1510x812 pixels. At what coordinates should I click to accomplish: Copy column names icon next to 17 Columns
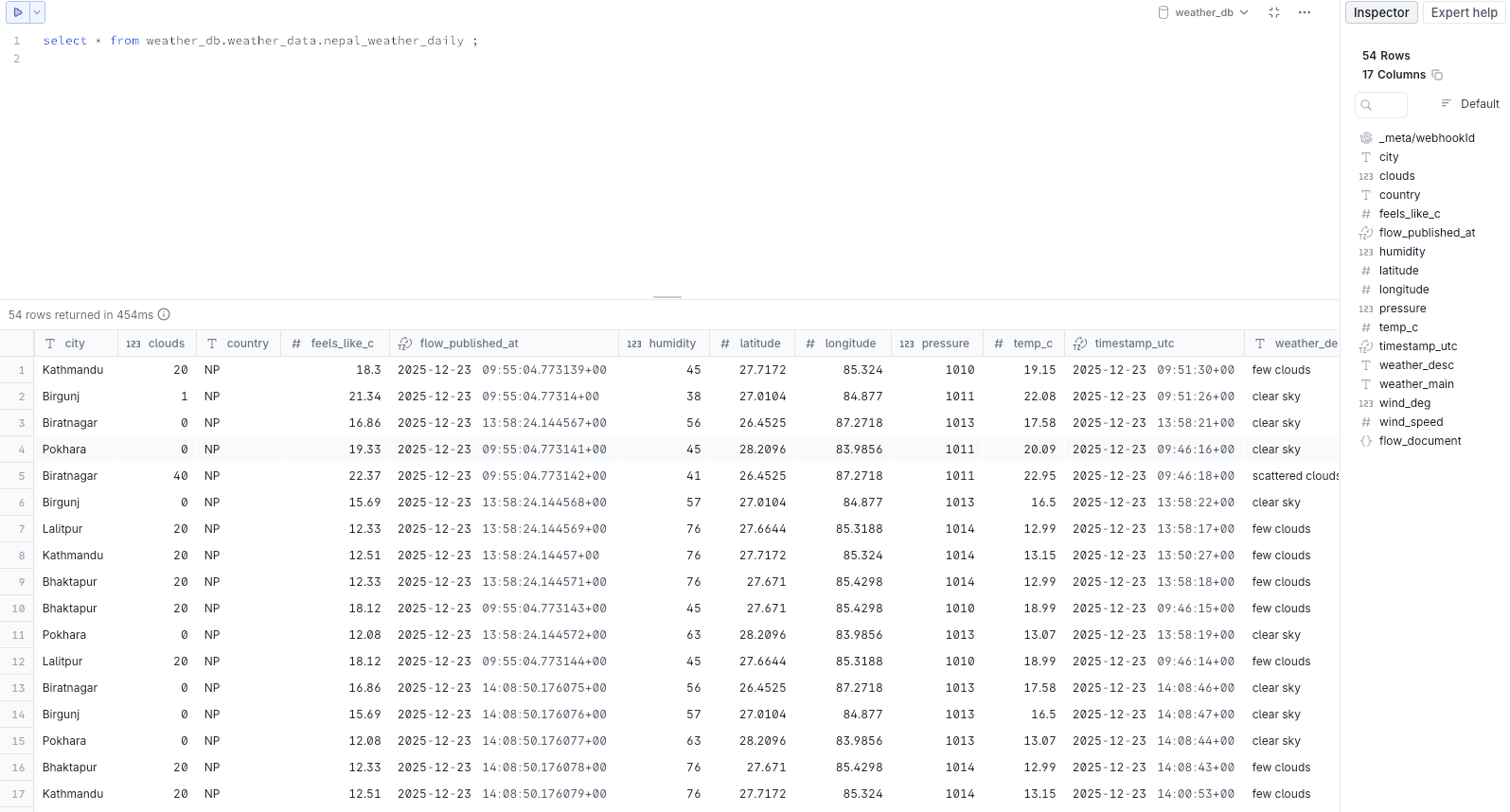click(1437, 75)
